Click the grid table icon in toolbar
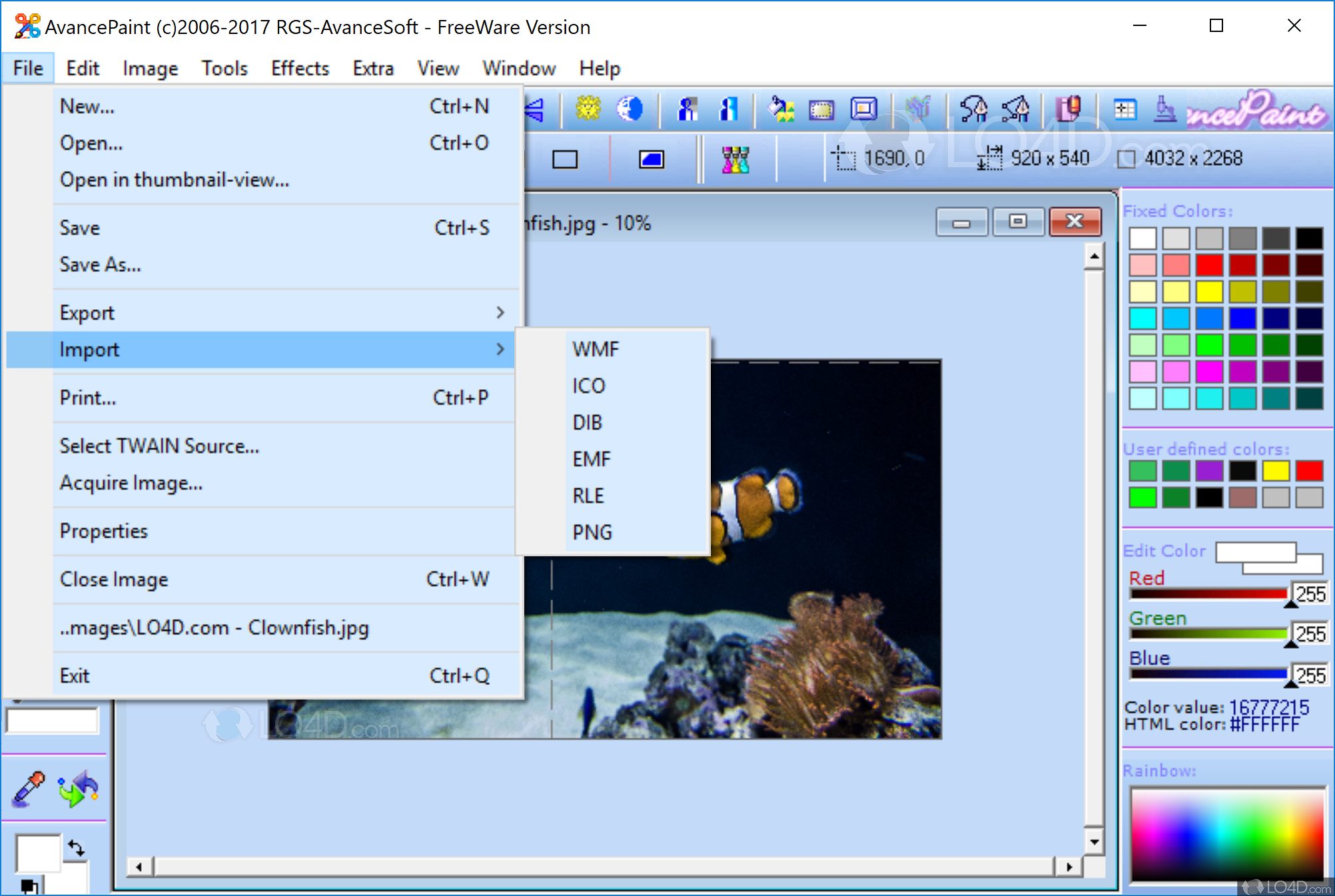1335x896 pixels. (x=1125, y=109)
